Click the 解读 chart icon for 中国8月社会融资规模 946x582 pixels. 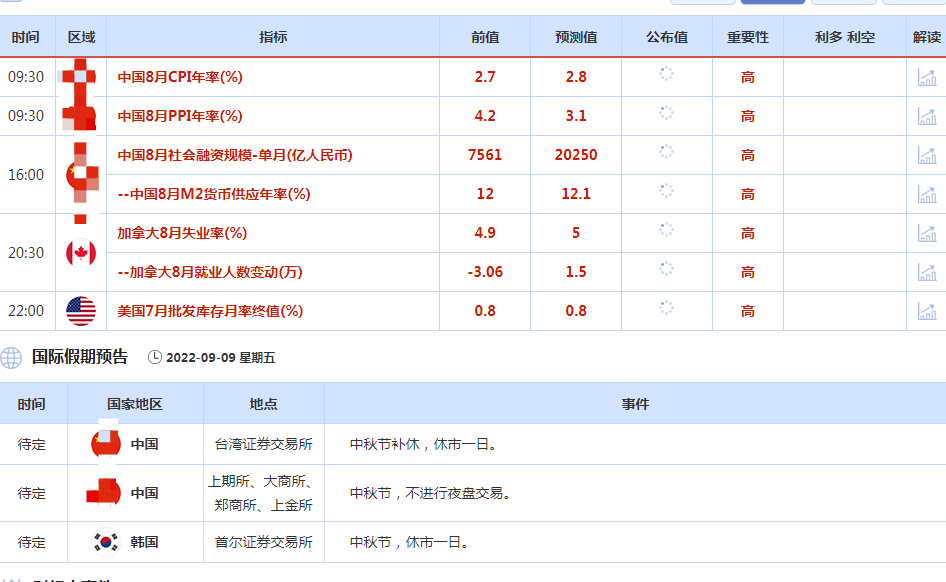pyautogui.click(x=927, y=155)
